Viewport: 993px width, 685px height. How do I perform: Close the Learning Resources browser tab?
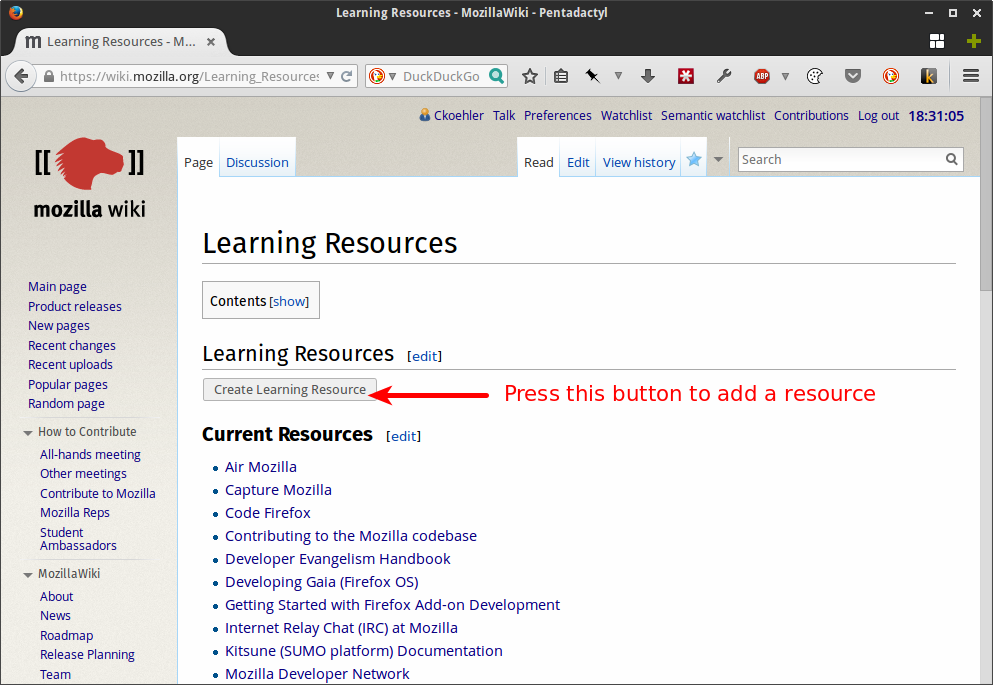click(211, 42)
